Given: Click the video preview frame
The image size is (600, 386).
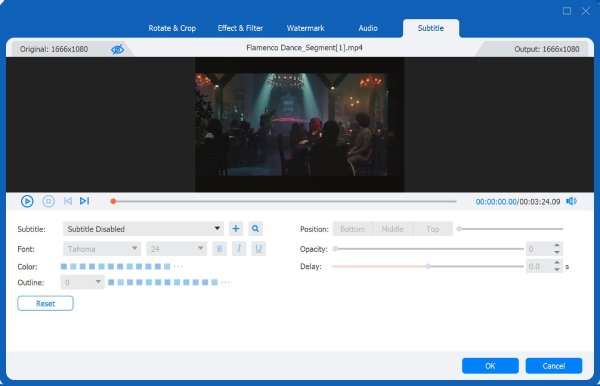Looking at the screenshot, I should tap(299, 125).
